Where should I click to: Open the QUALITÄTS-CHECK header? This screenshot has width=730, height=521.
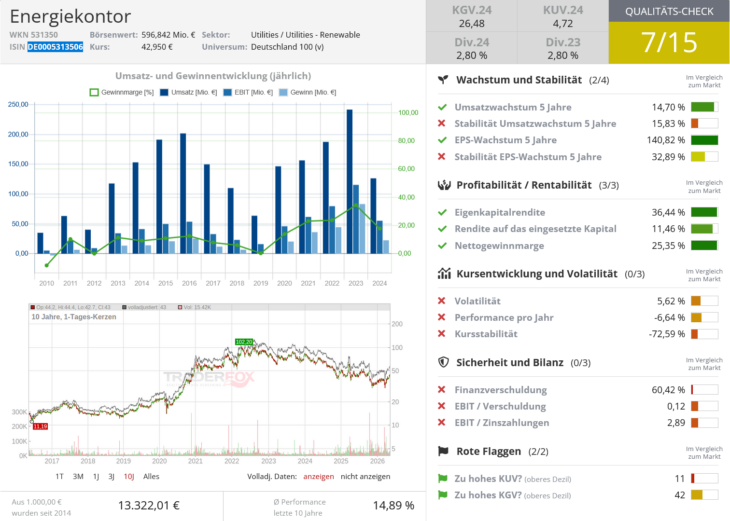pyautogui.click(x=669, y=11)
